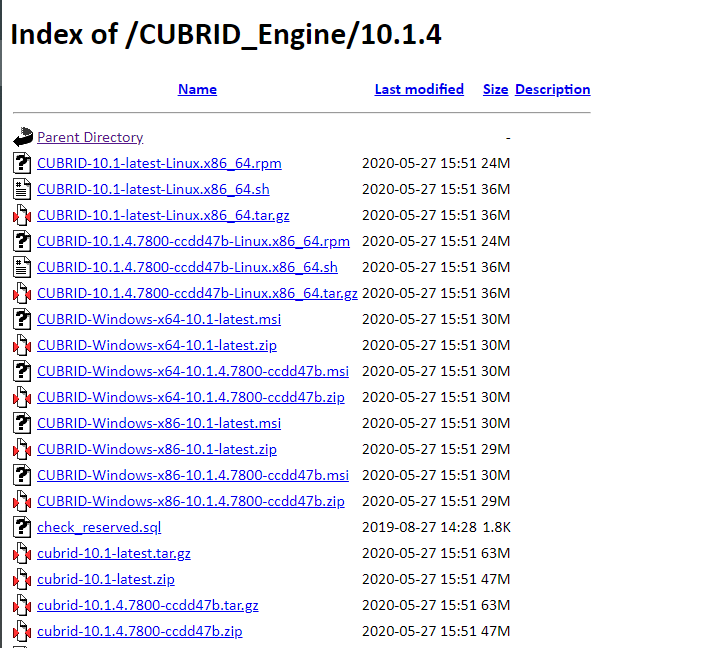Viewport: 711px width, 648px height.
Task: Download CUBRID-10.1.4.7800-ccdd47b-Linux.x86_64.rpm
Action: click(193, 241)
